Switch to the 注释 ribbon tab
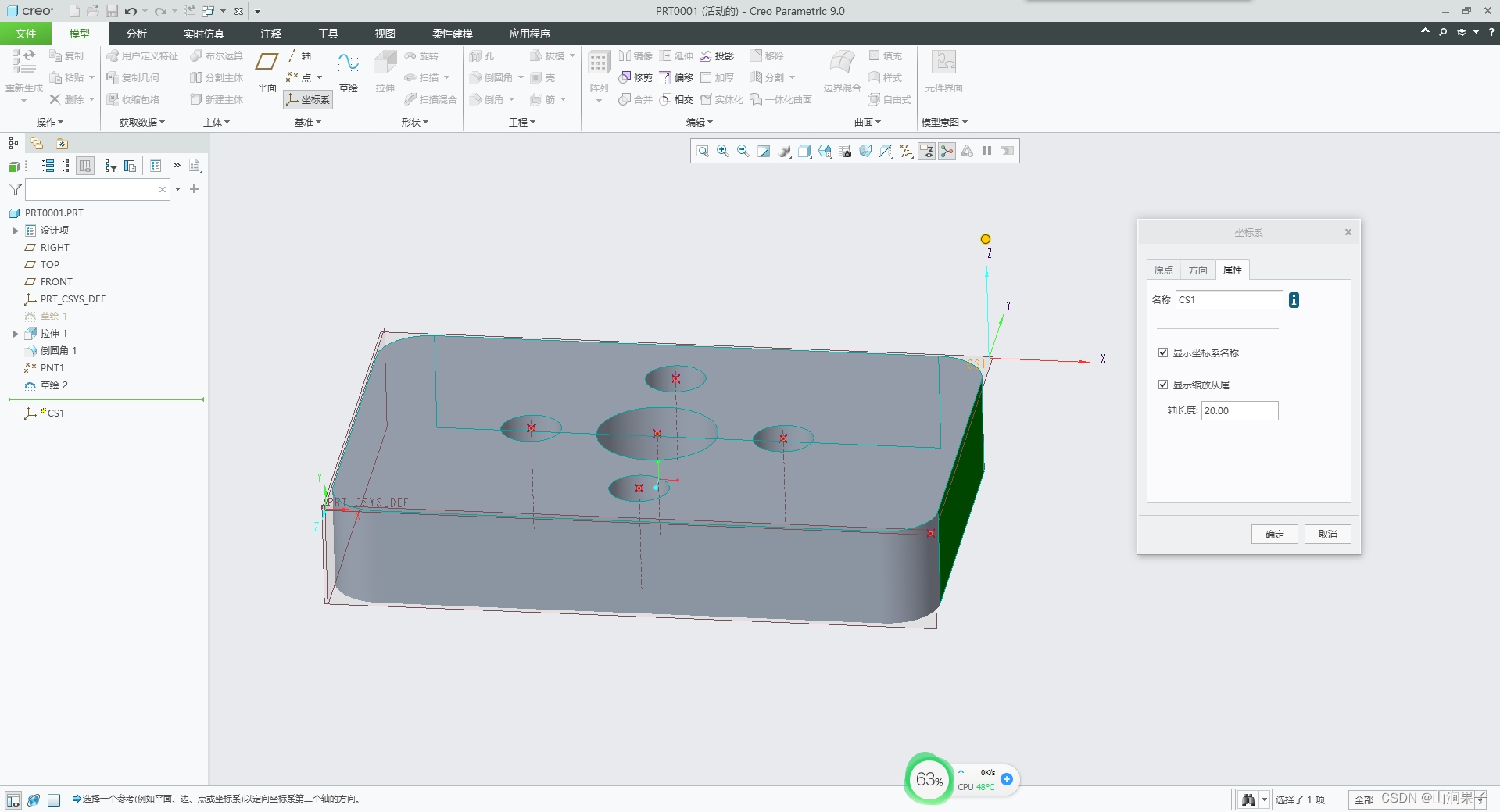The width and height of the screenshot is (1500, 812). tap(271, 34)
